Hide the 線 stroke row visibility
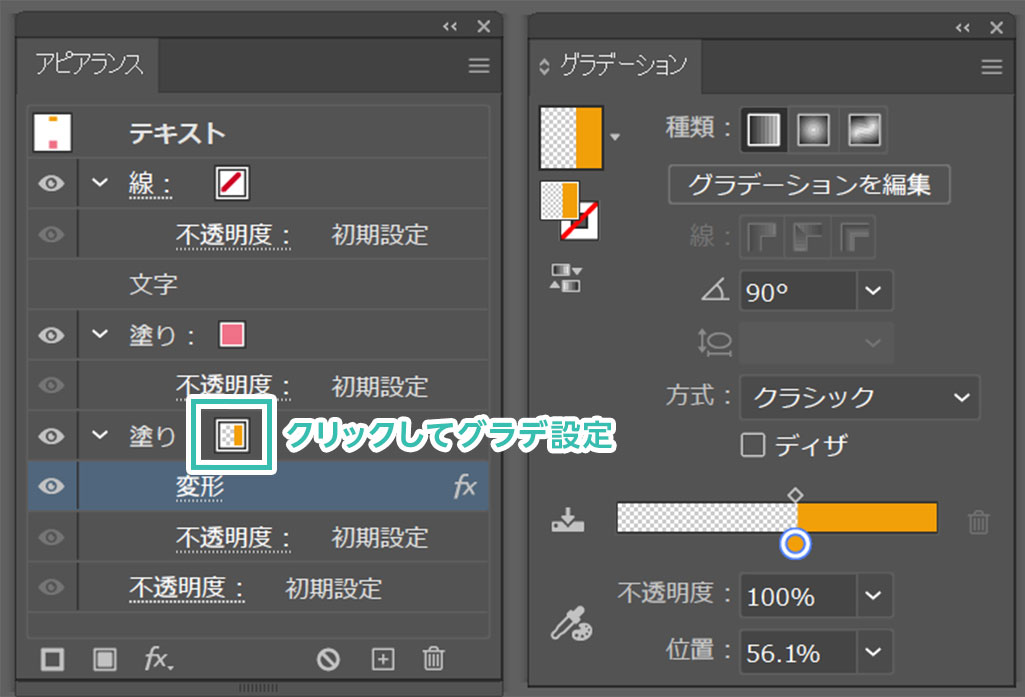 52,184
